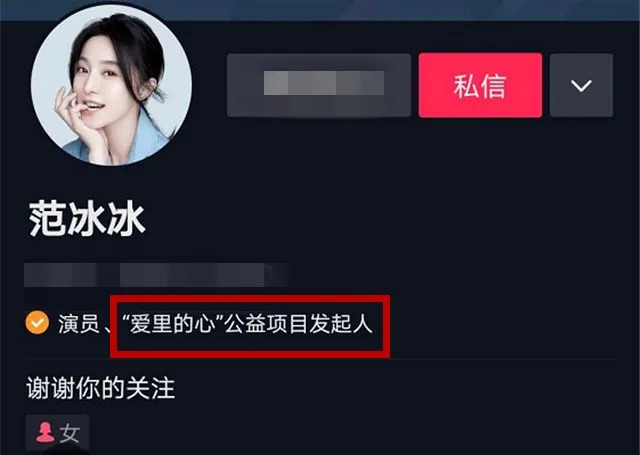Click the orange verified checkmark badge
Image resolution: width=640 pixels, height=455 pixels.
click(37, 322)
